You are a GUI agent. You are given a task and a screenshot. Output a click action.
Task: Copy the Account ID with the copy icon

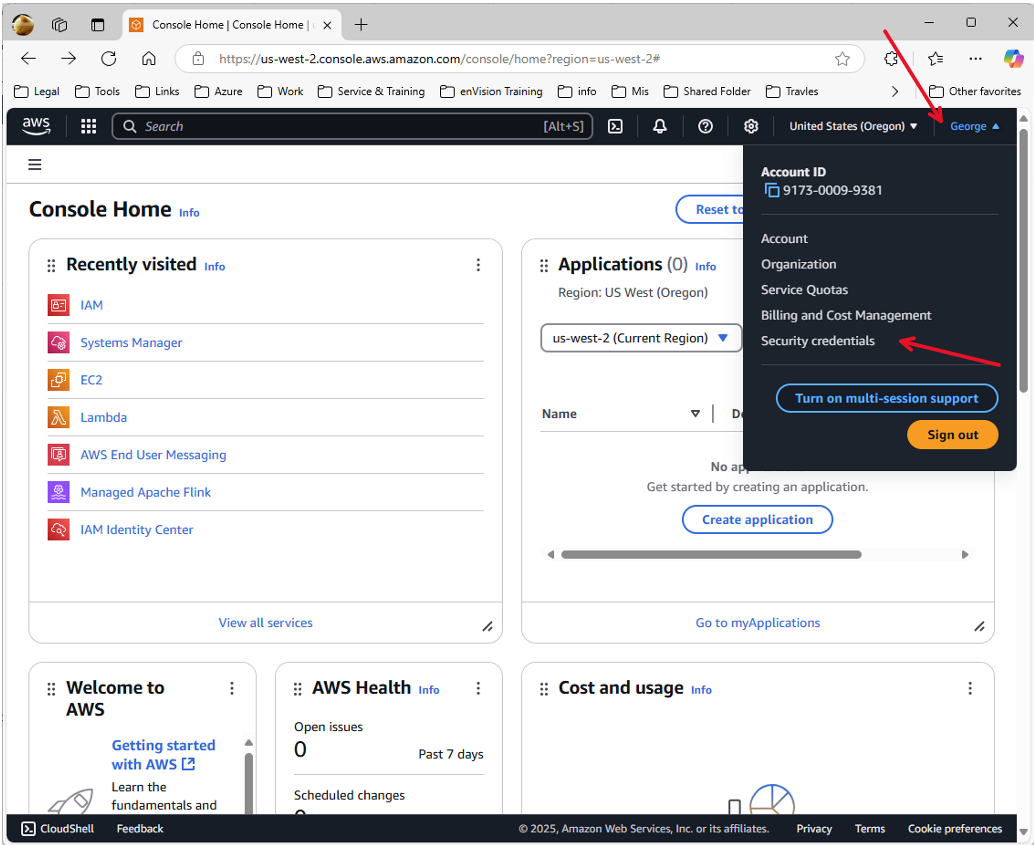[x=771, y=191]
